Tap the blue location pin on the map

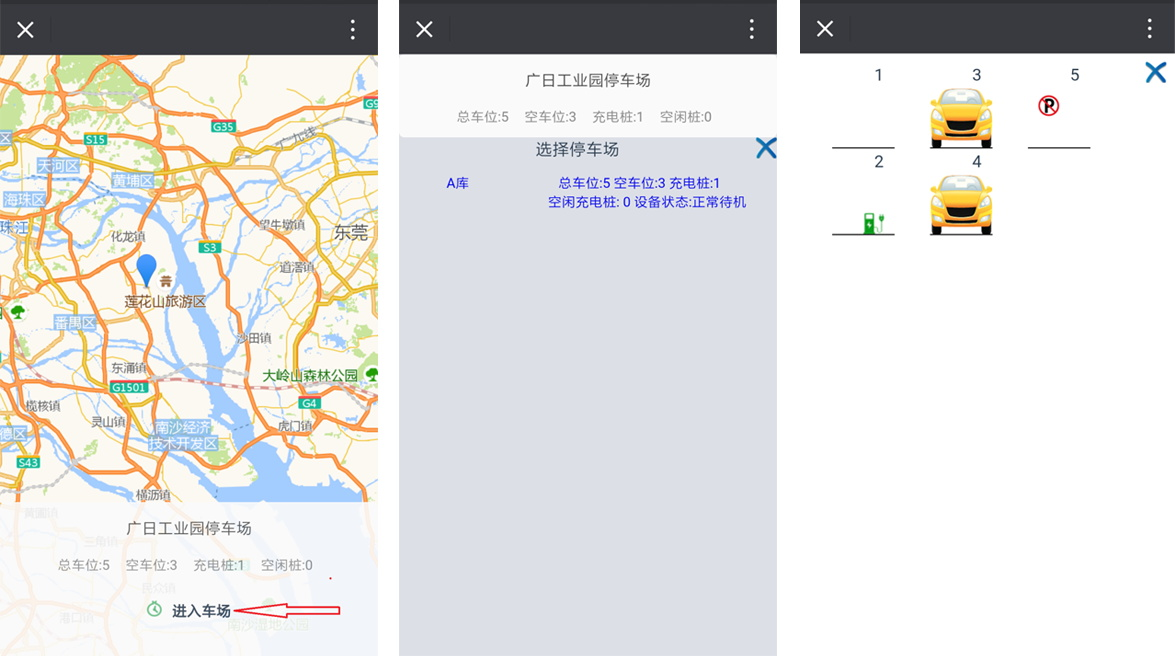click(x=147, y=269)
